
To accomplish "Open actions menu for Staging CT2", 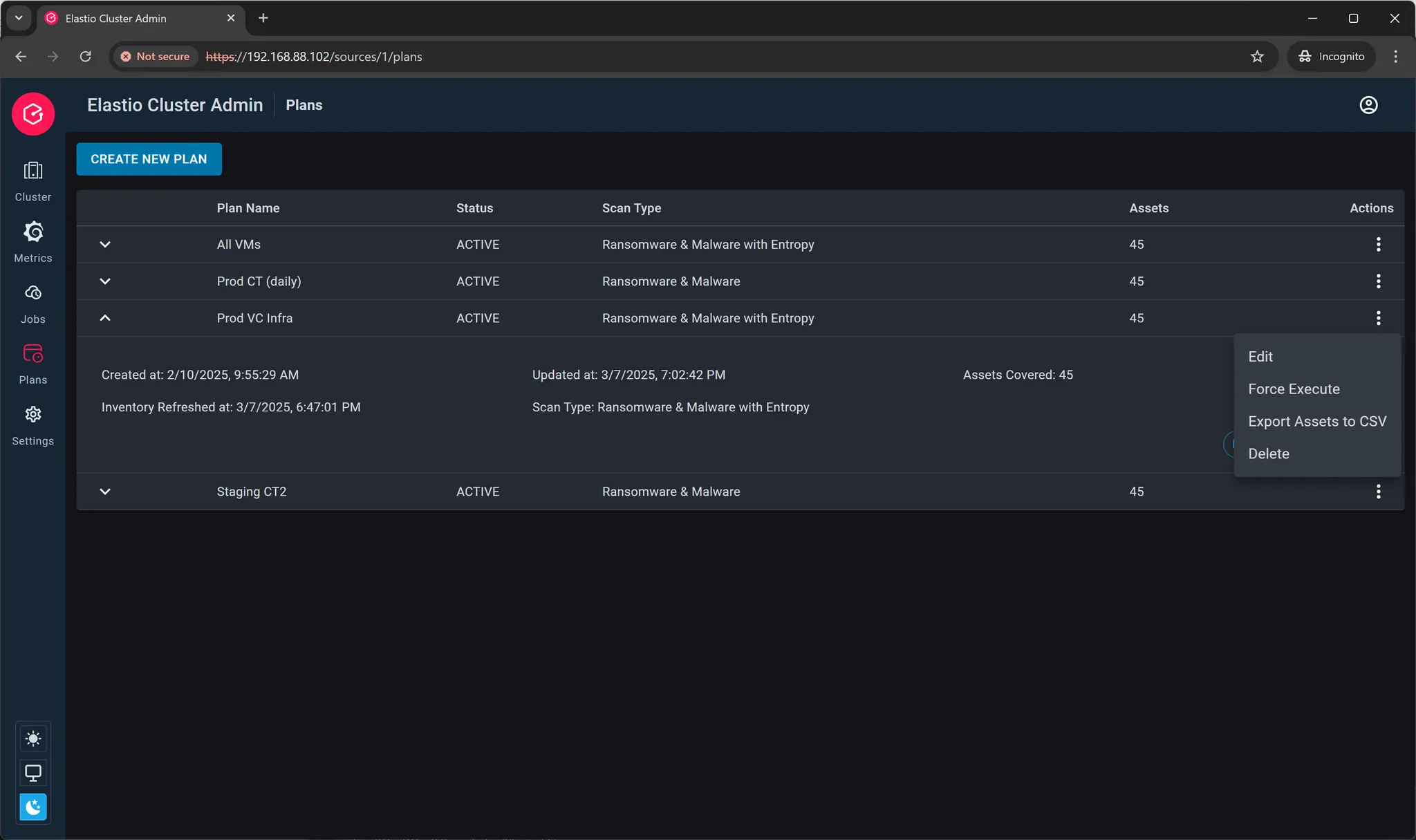I will click(x=1378, y=492).
